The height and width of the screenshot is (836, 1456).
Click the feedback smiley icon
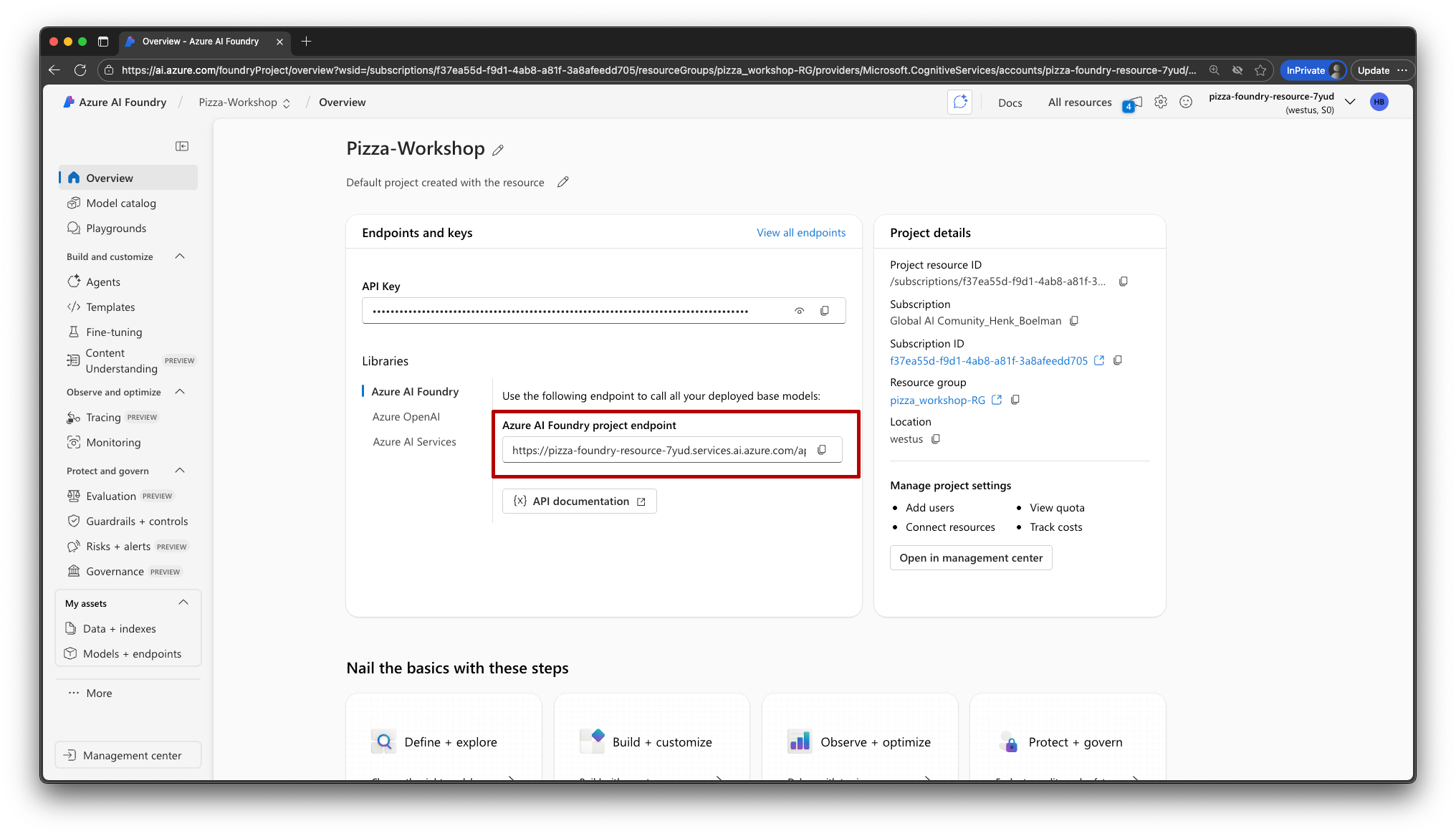pyautogui.click(x=1186, y=102)
